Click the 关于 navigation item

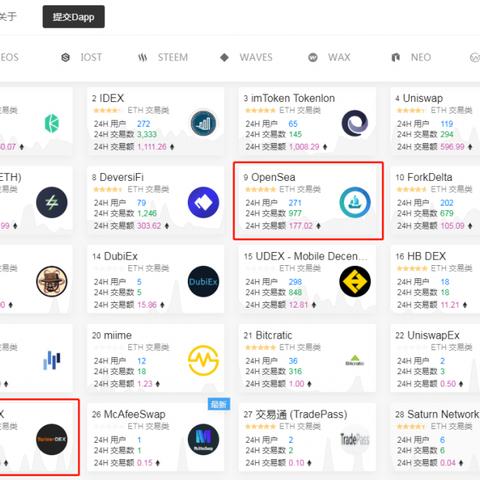coord(8,17)
